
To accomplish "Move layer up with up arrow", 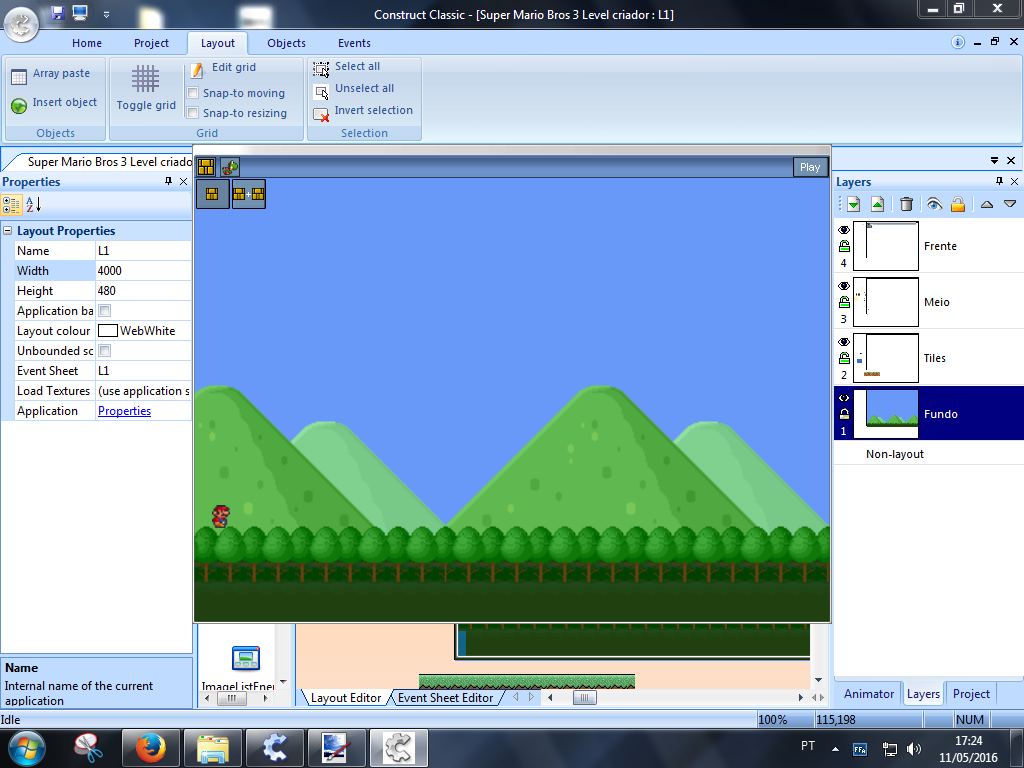I will [987, 204].
